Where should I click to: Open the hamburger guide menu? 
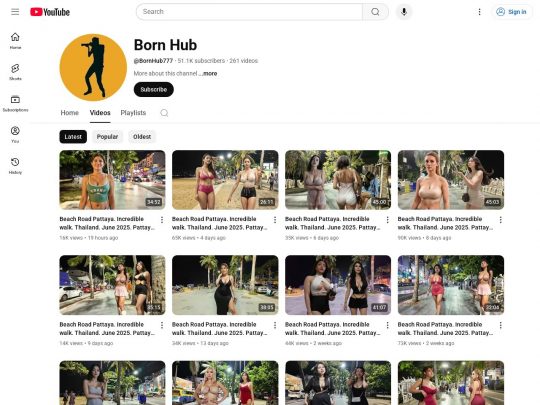[15, 12]
